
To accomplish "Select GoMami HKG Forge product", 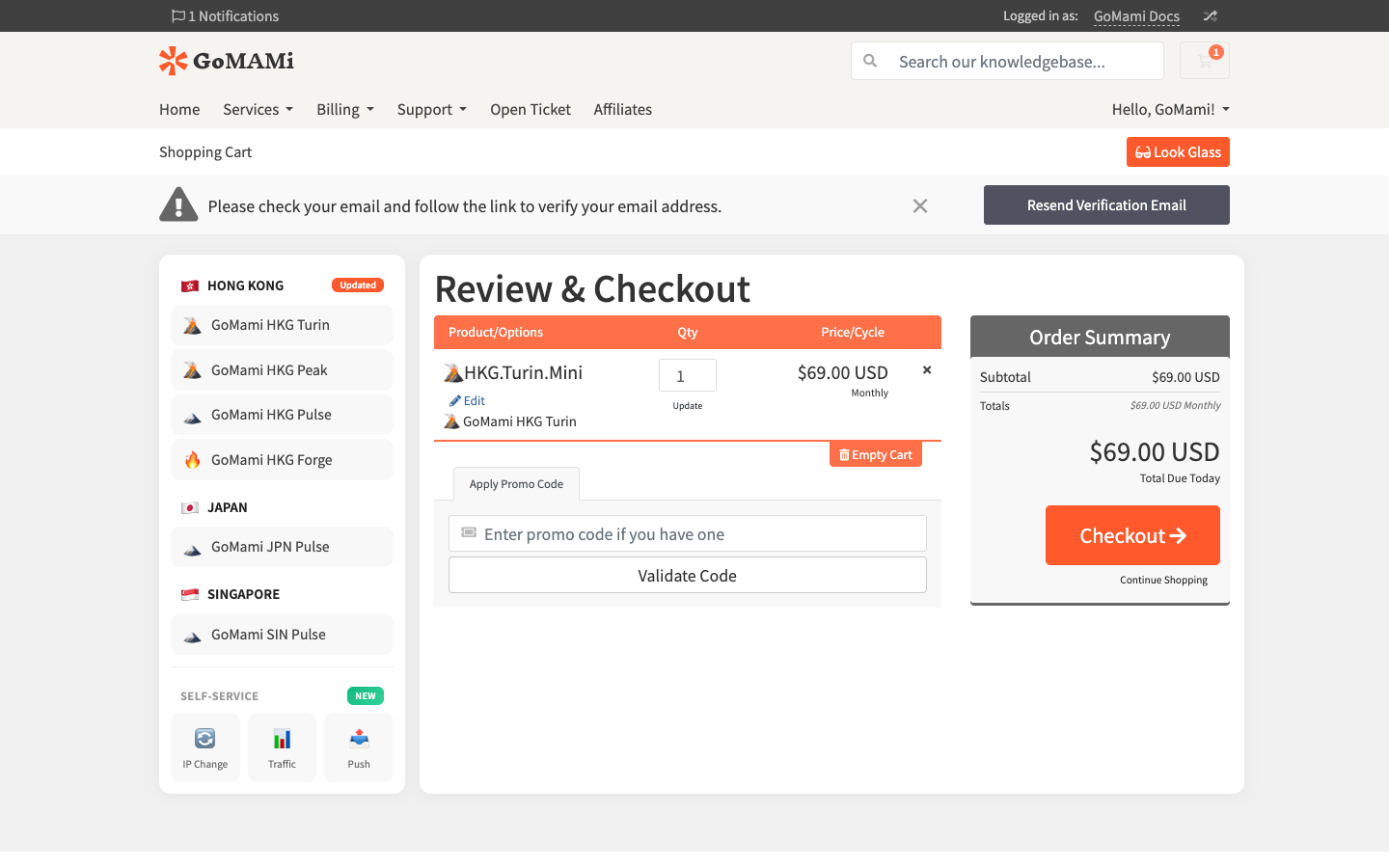I will coord(282,460).
